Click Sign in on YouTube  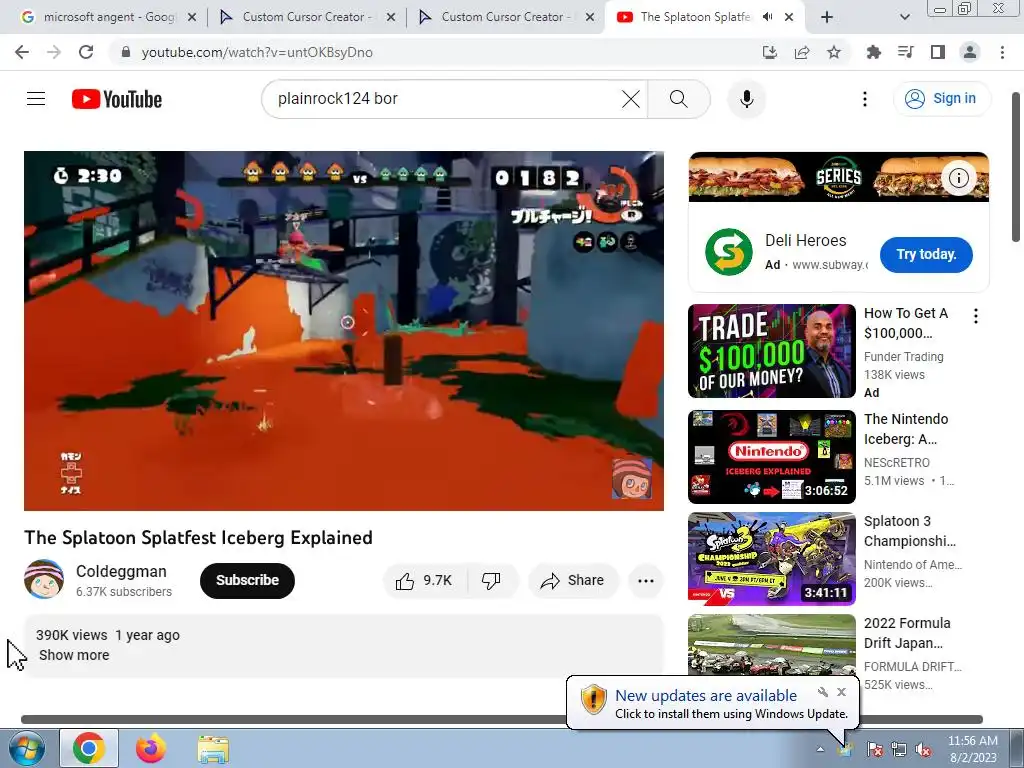point(942,99)
